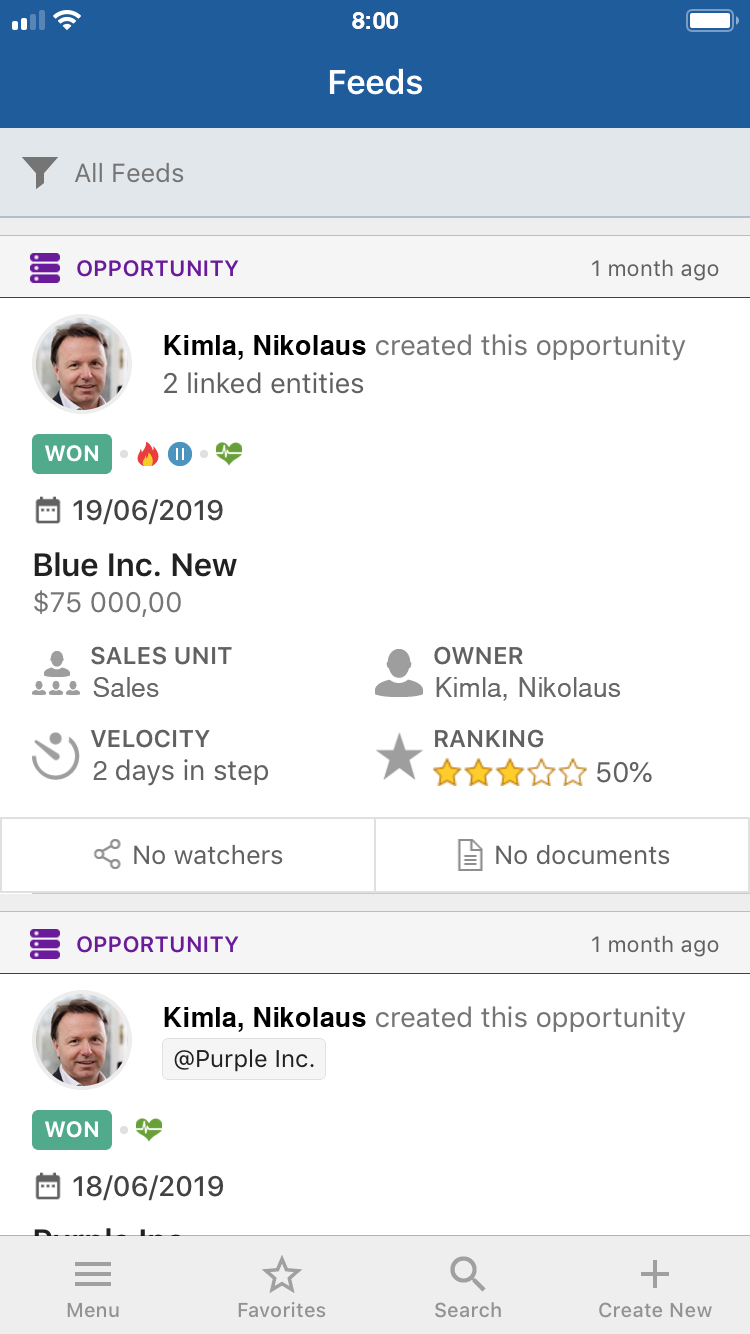750x1334 pixels.
Task: Tap the Sales Unit group icon
Action: 56,673
